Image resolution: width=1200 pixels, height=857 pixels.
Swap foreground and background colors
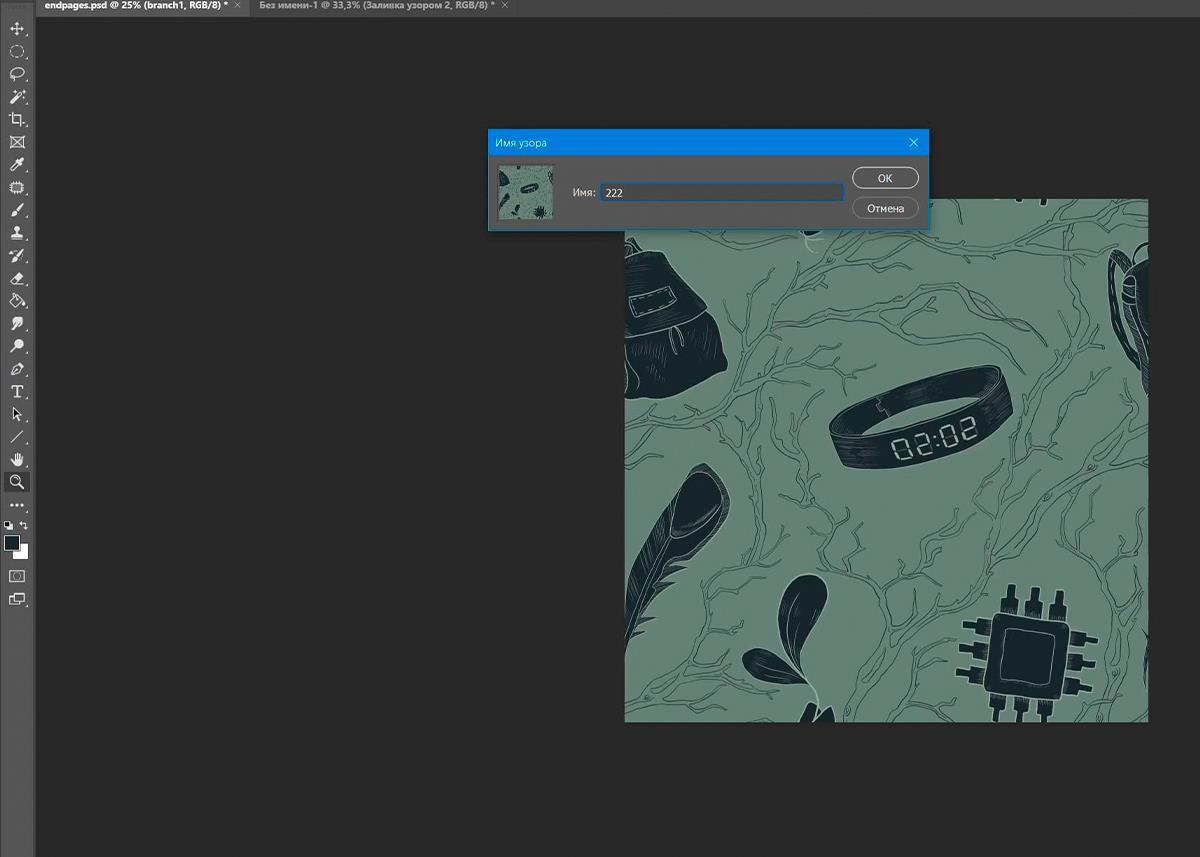[24, 525]
